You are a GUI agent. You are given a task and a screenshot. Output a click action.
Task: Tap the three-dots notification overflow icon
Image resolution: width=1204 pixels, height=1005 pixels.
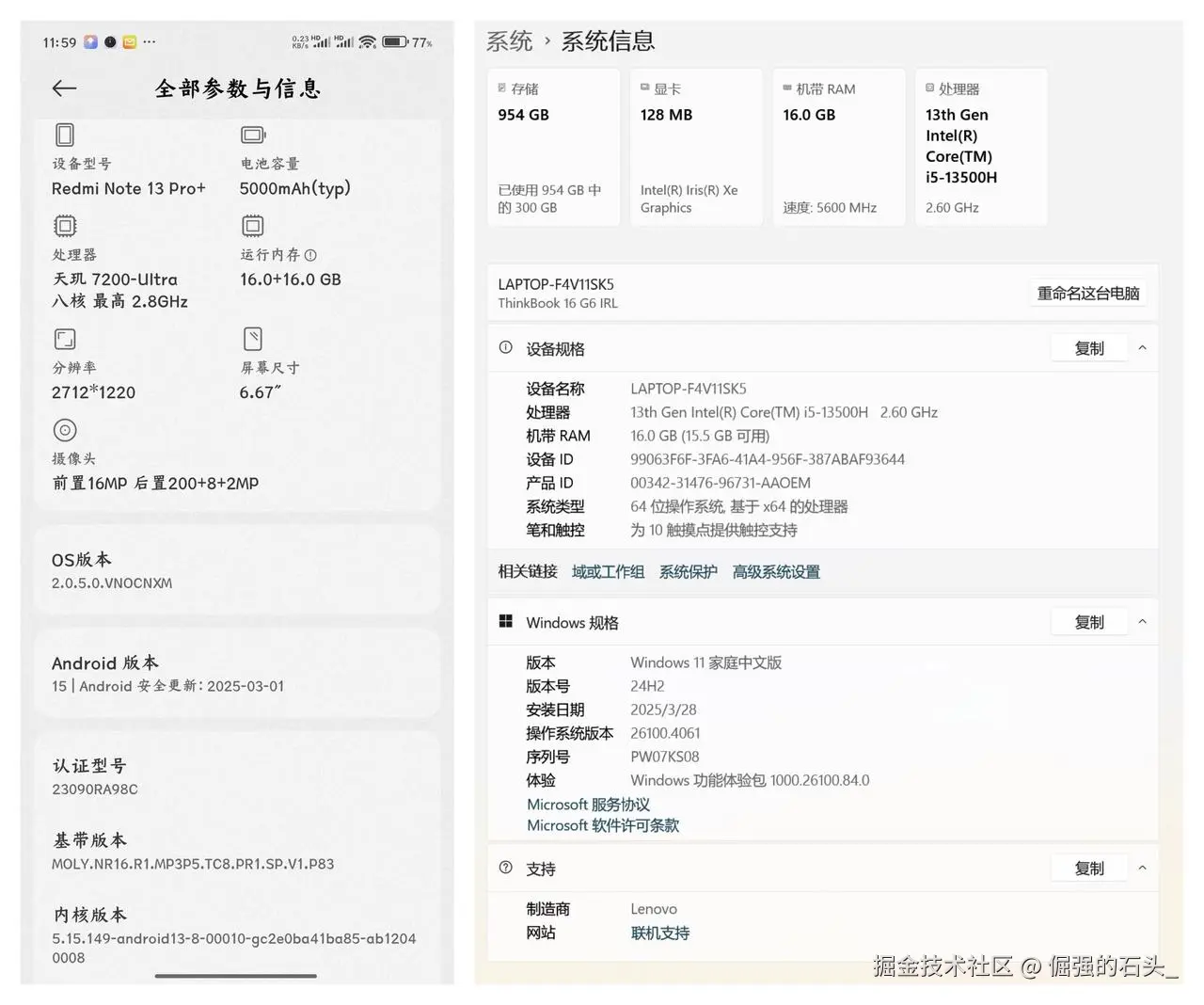[150, 41]
